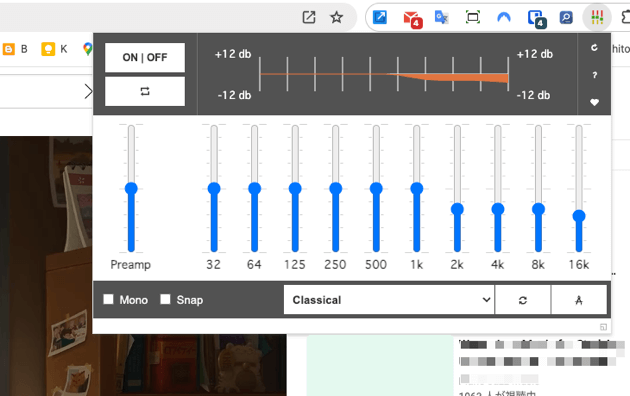Click the refresh icon above help
630x396 pixels.
tap(594, 48)
